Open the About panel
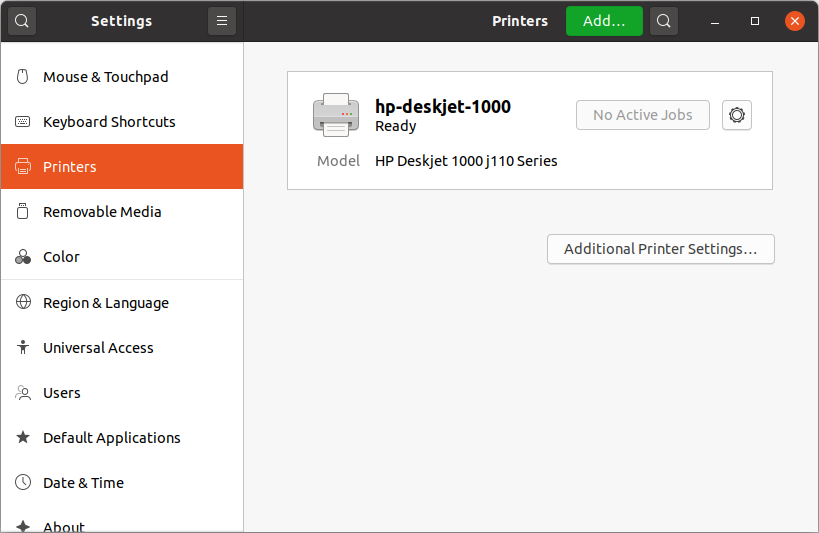This screenshot has width=819, height=533. [x=122, y=524]
